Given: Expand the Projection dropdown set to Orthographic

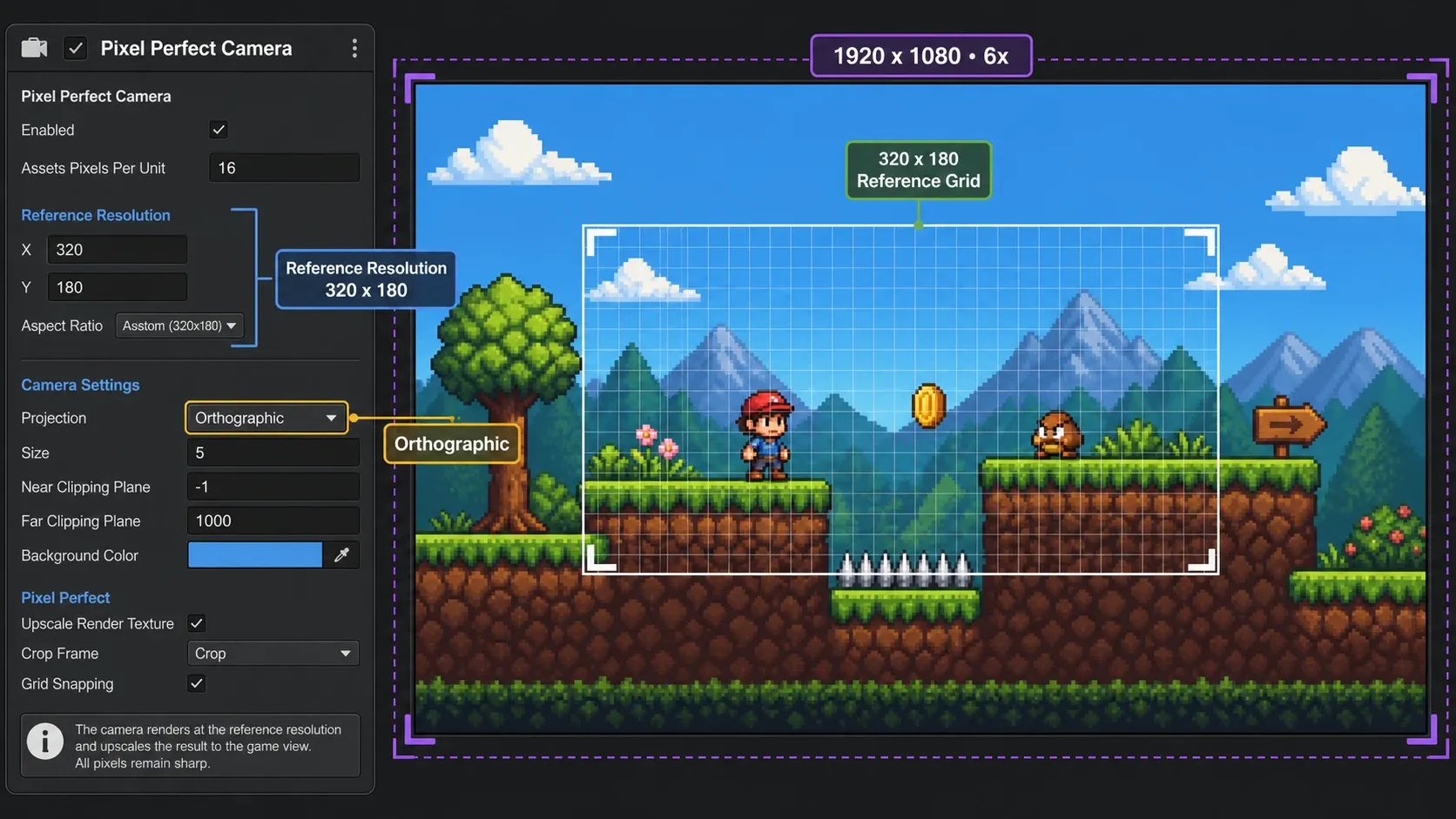Looking at the screenshot, I should tap(266, 418).
